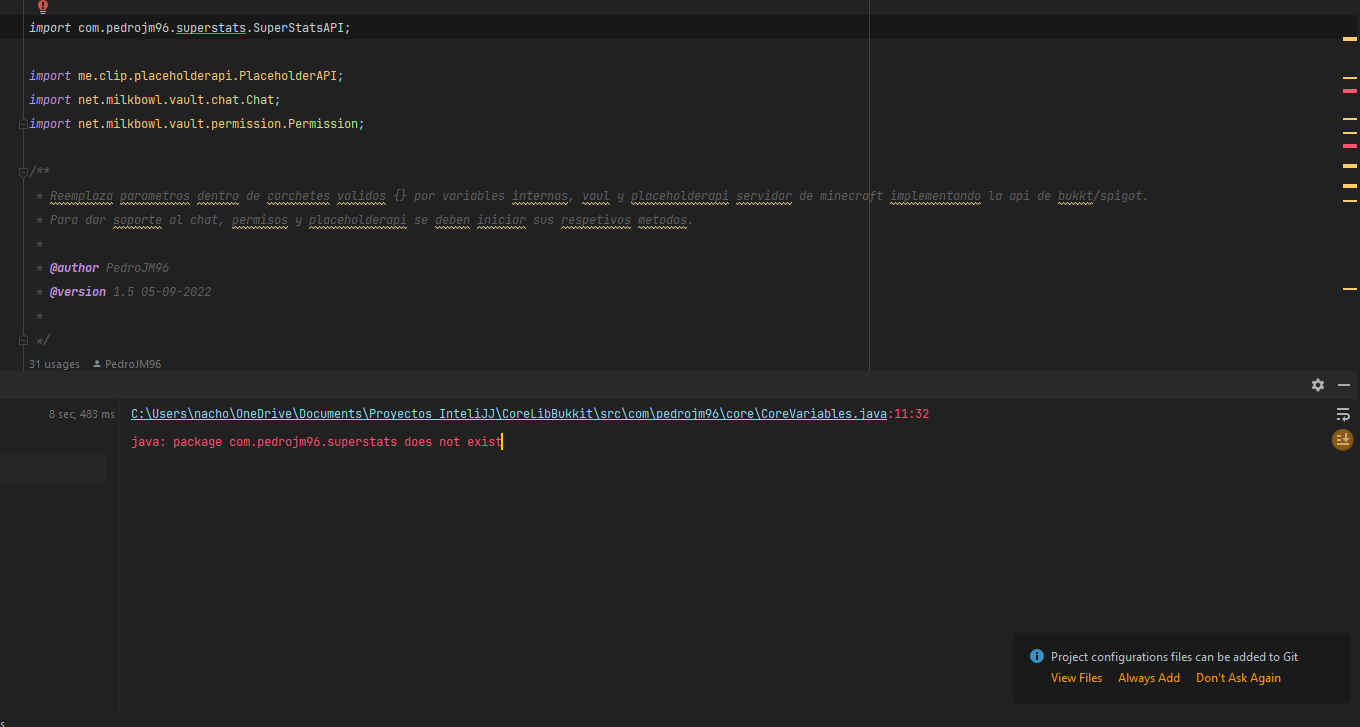1360x727 pixels.
Task: Collapse the imports fold marker at Permission line
Action: pos(23,124)
